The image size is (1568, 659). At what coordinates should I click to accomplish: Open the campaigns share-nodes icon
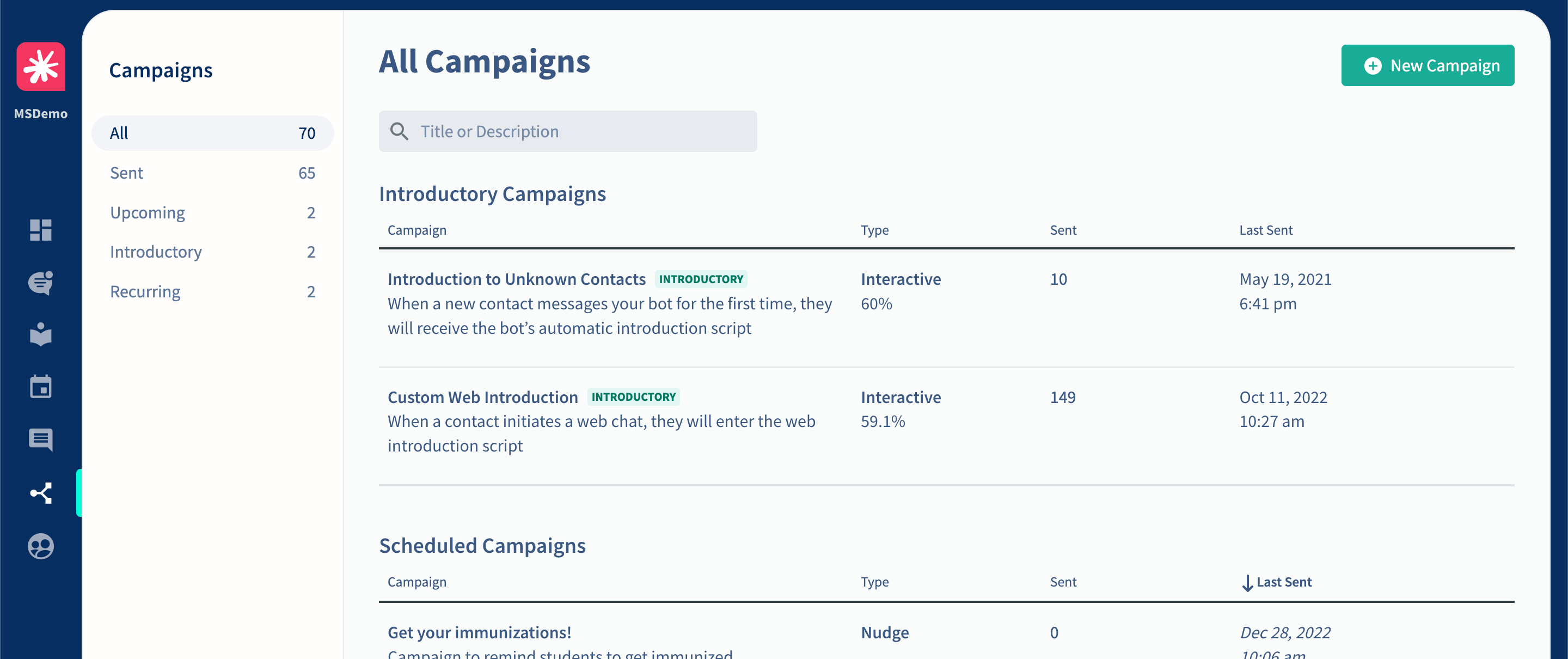tap(41, 493)
